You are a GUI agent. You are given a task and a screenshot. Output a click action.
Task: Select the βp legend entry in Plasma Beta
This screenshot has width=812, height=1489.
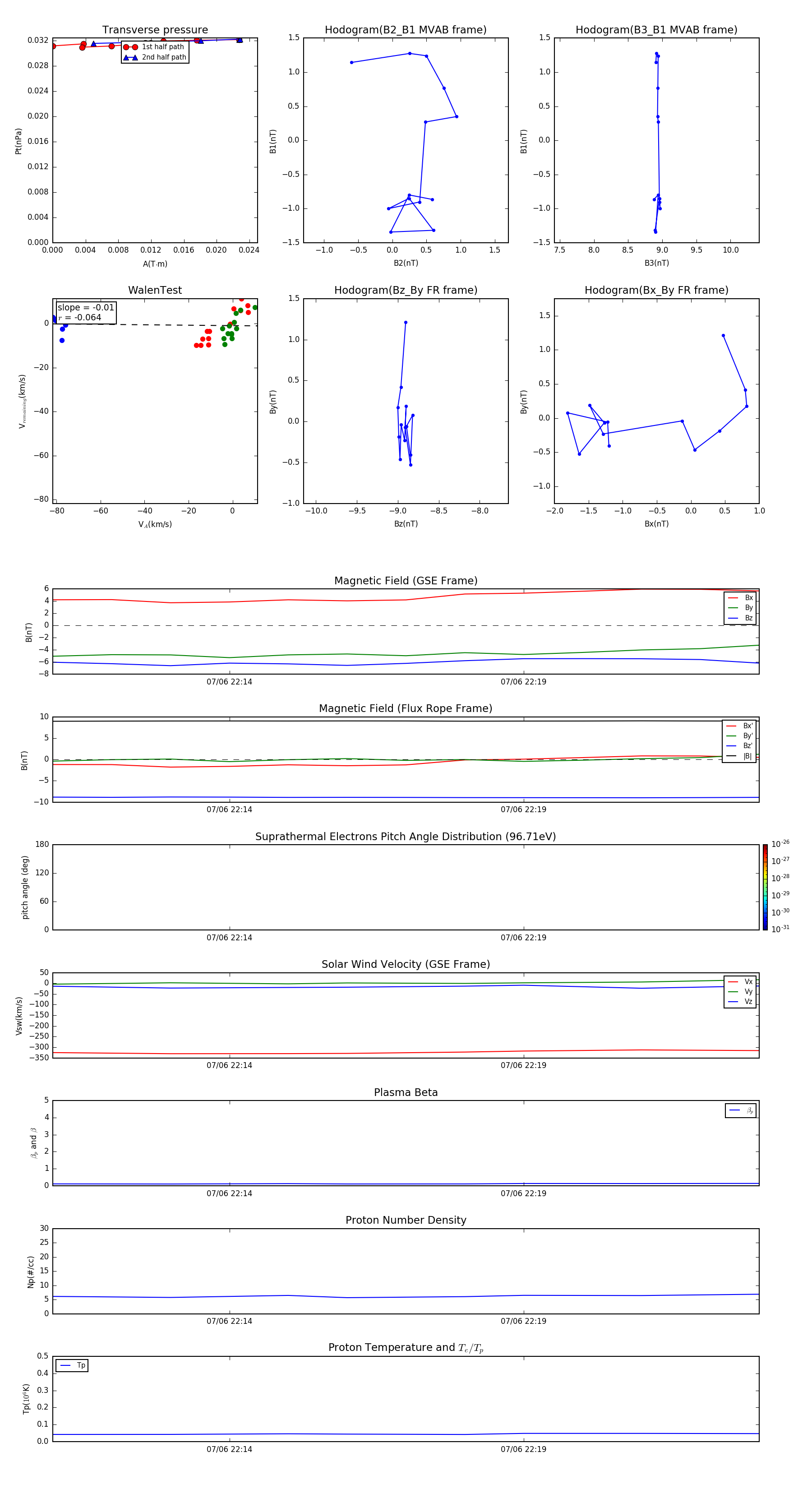click(x=741, y=1110)
